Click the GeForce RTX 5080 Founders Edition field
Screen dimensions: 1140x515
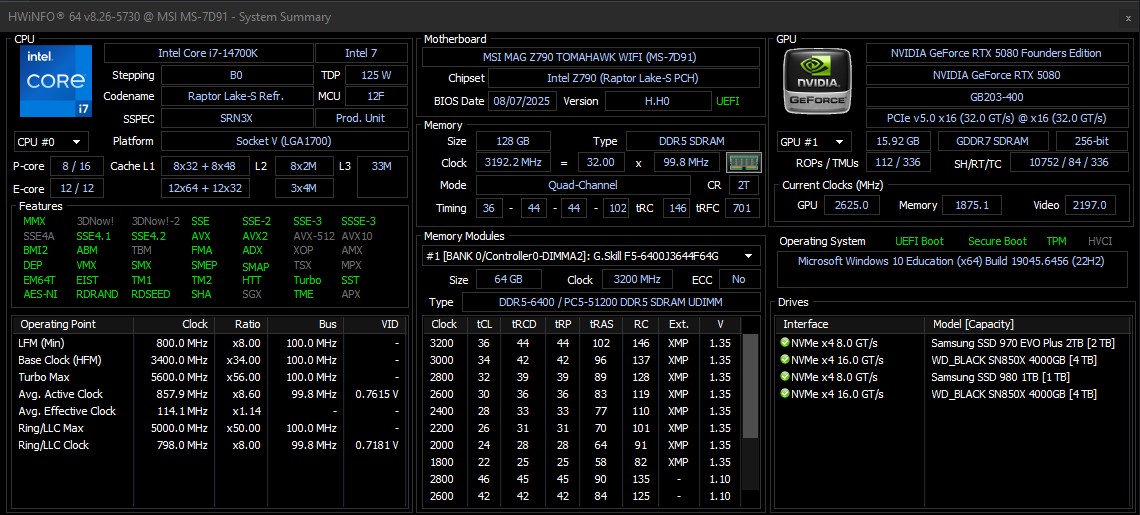995,53
